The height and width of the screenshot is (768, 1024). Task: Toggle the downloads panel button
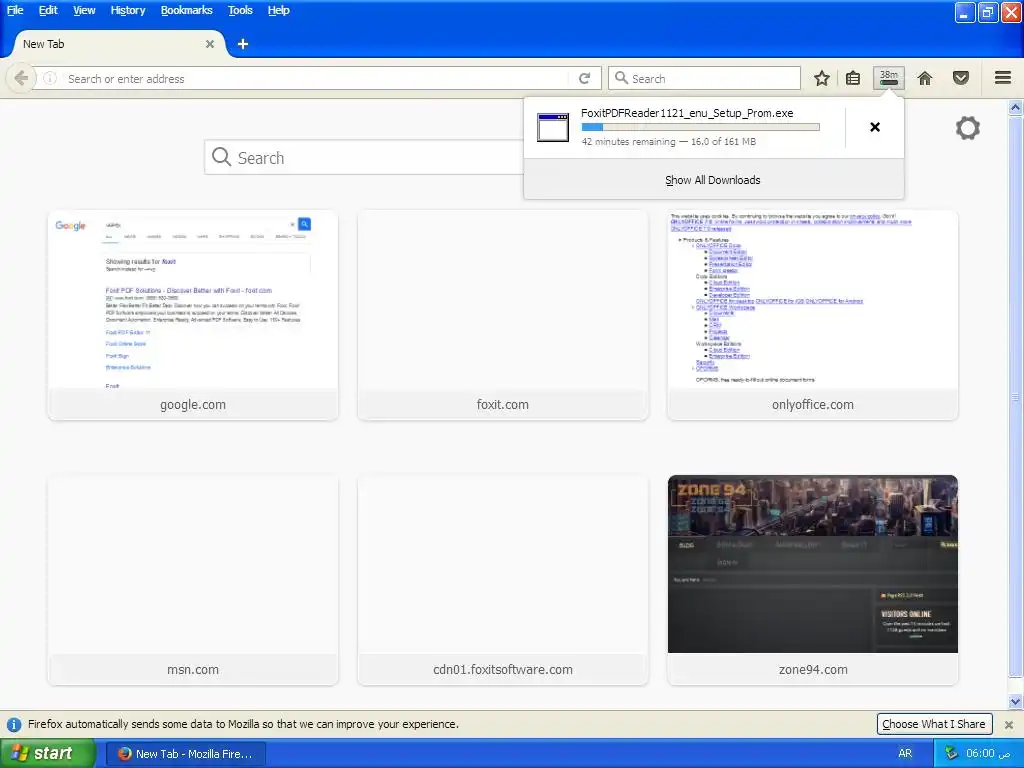tap(889, 78)
